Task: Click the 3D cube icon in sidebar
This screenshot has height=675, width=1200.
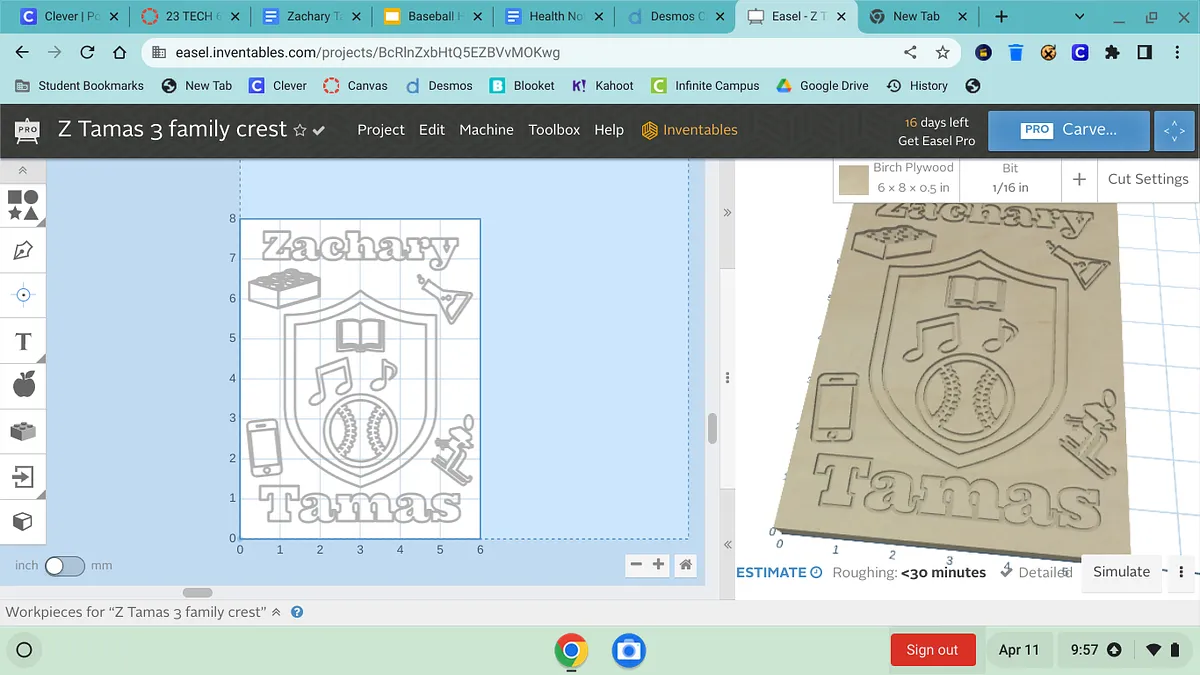Action: point(23,521)
